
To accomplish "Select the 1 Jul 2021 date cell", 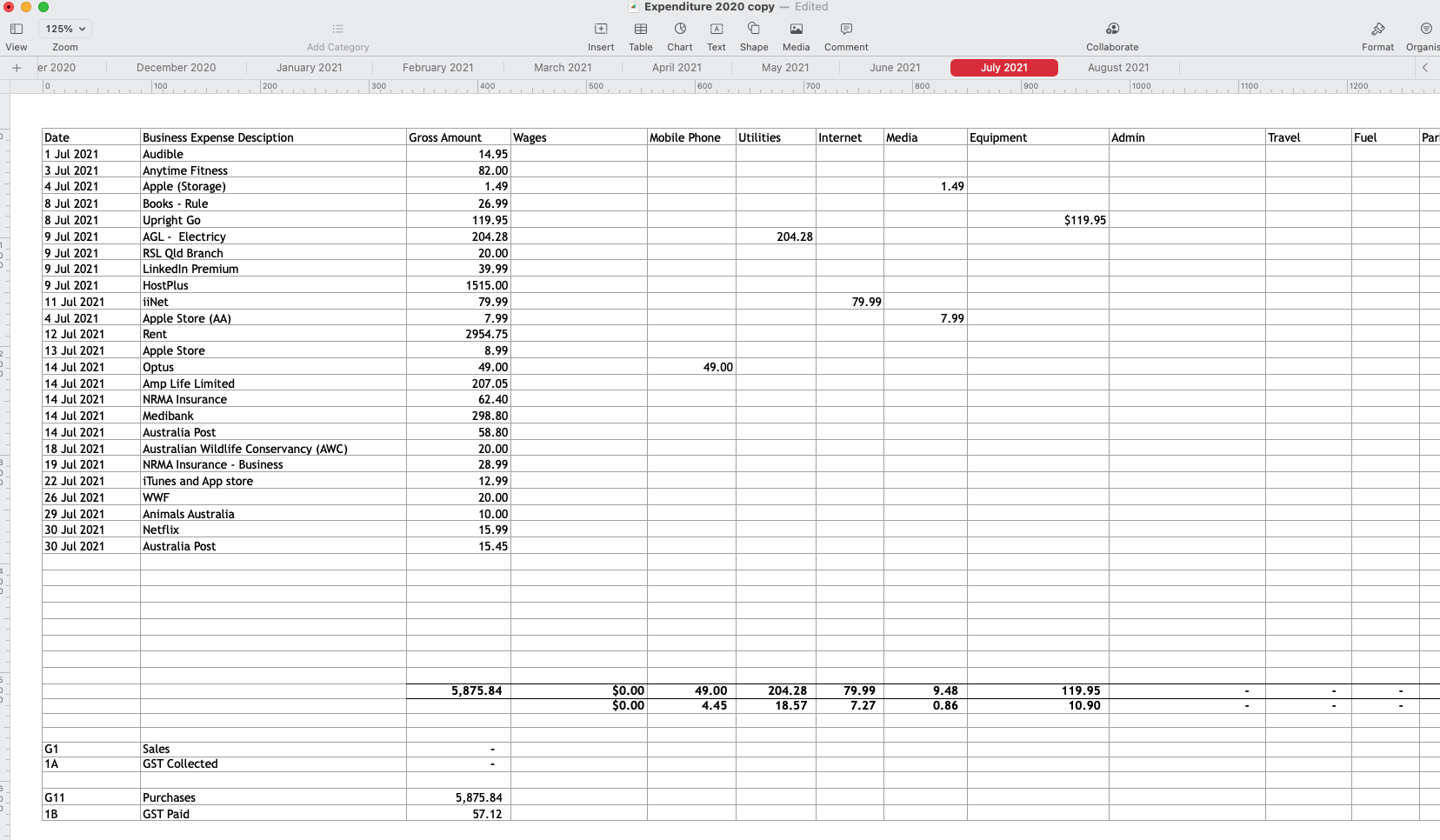I will (x=91, y=154).
